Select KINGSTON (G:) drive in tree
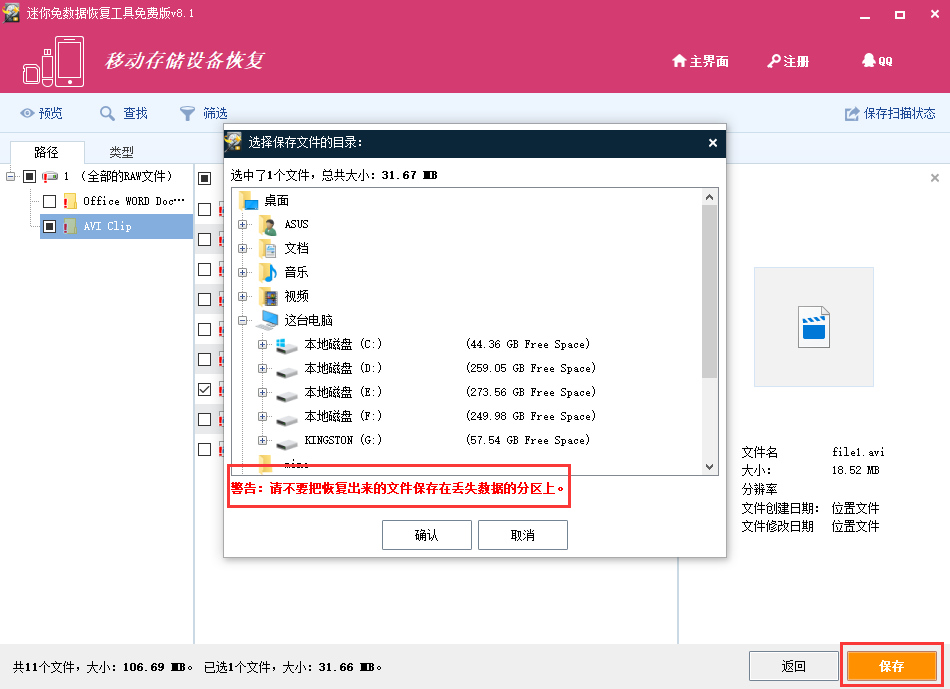 tap(343, 440)
